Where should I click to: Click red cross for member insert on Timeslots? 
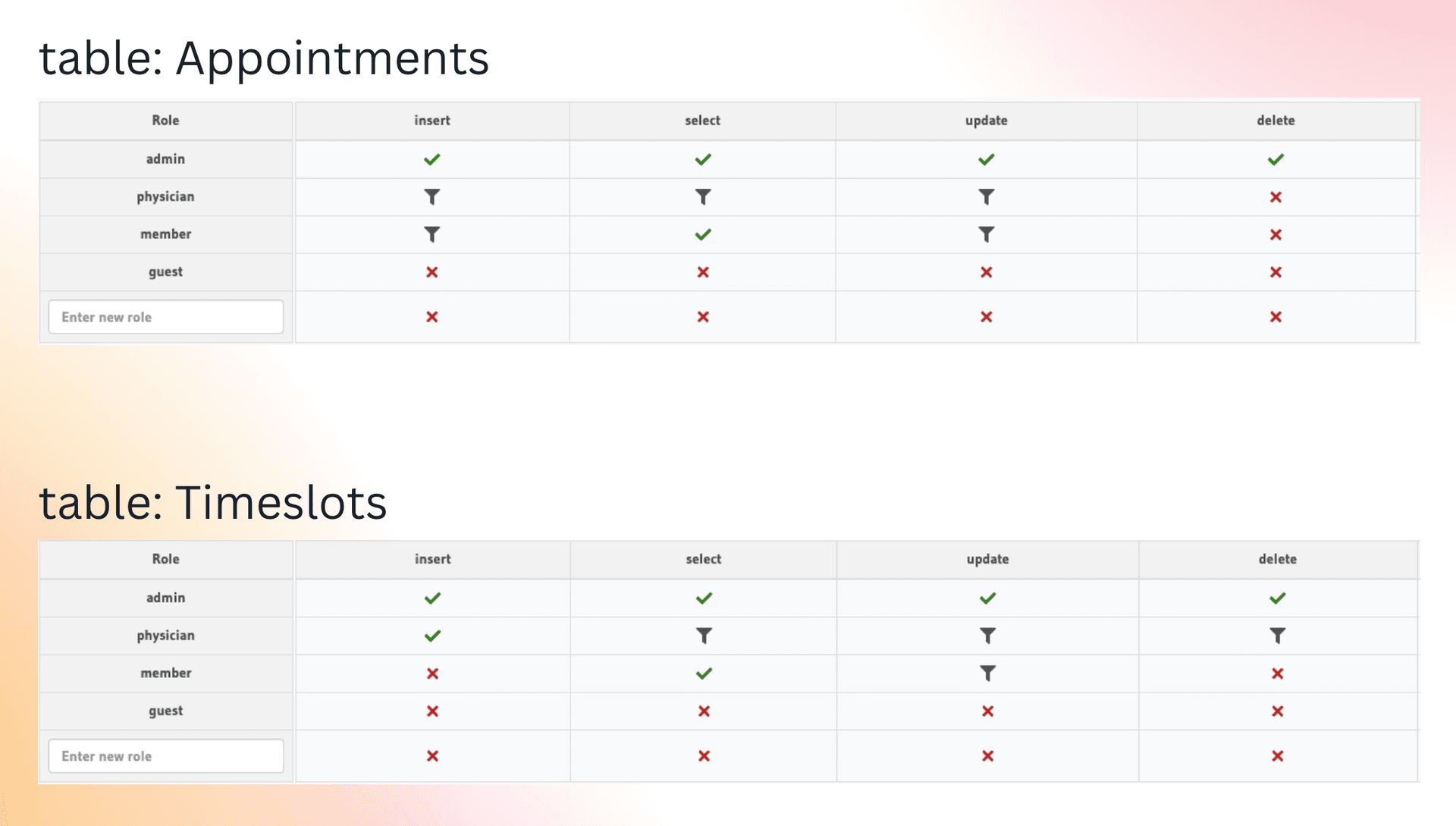pyautogui.click(x=432, y=674)
